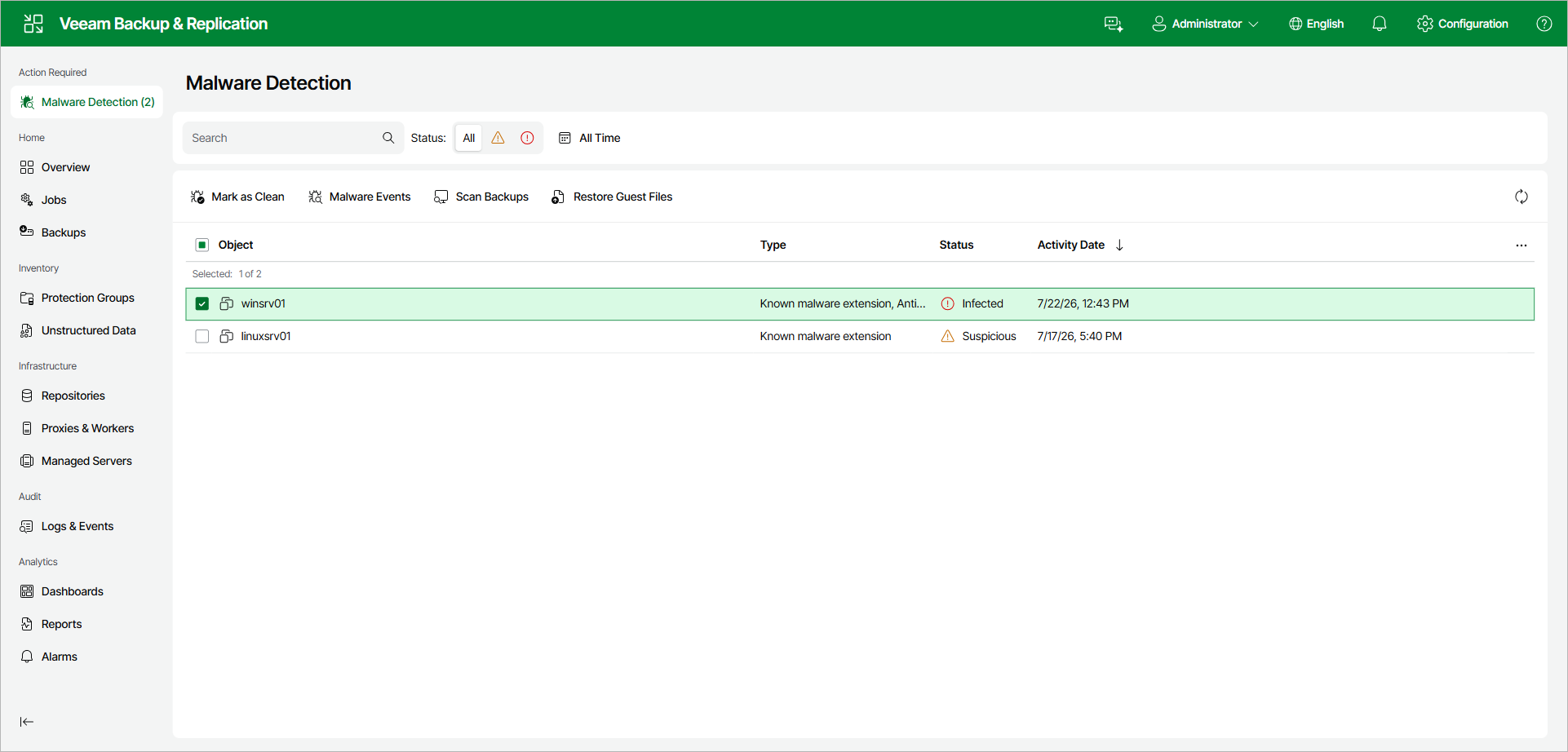Image resolution: width=1568 pixels, height=752 pixels.
Task: Click the 7/17/26, 5:40 PM date cell
Action: pos(1079,336)
